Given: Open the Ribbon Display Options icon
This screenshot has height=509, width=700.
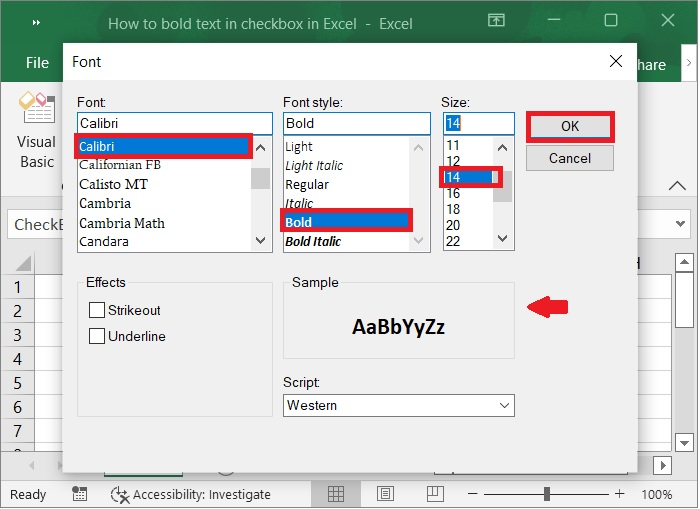Looking at the screenshot, I should pyautogui.click(x=496, y=22).
